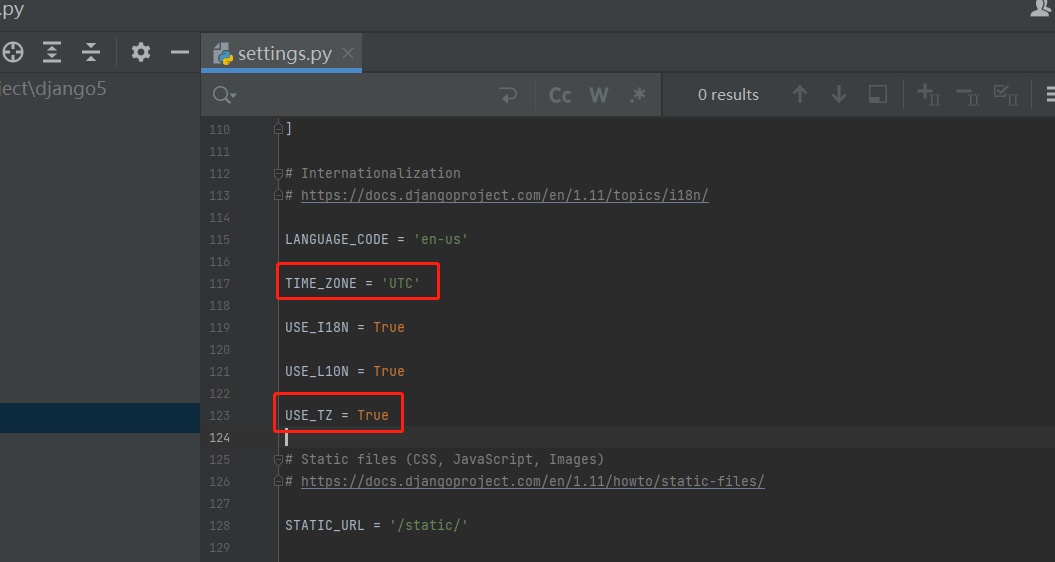Toggle Match Case (Cc) search option

(x=560, y=95)
